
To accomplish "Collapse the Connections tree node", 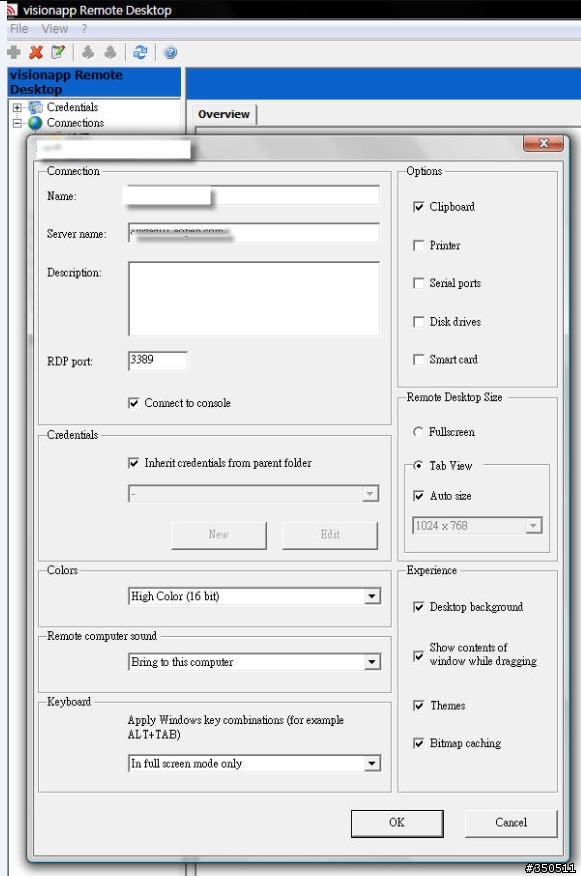I will pos(17,123).
